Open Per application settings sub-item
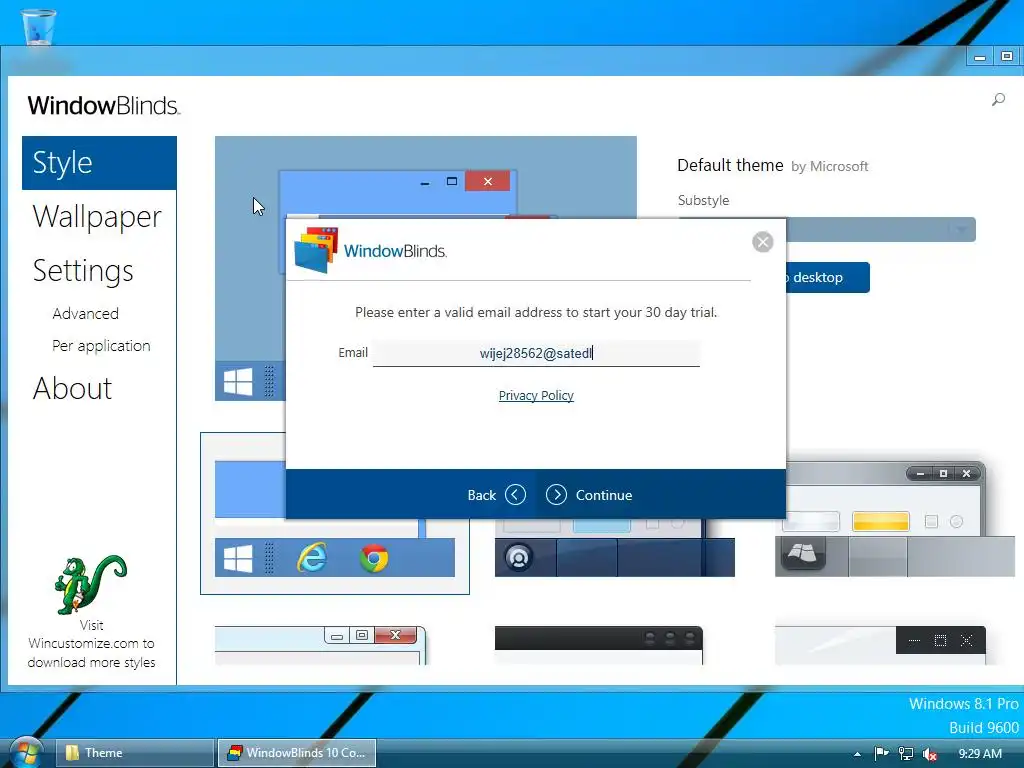 coord(101,346)
